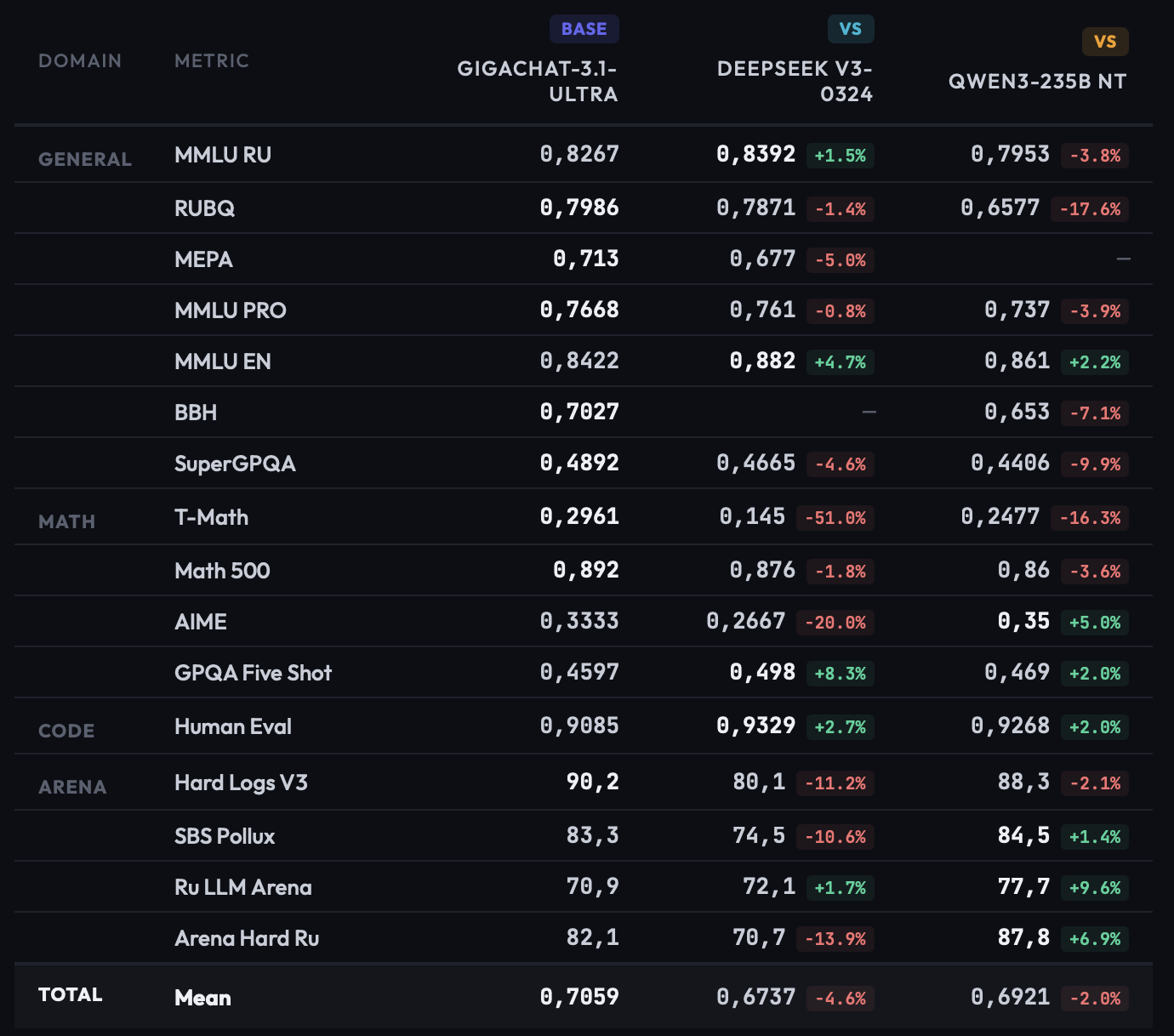The width and height of the screenshot is (1174, 1036).
Task: Select the red -51.0% badge in the T-Math row
Action: 835,516
